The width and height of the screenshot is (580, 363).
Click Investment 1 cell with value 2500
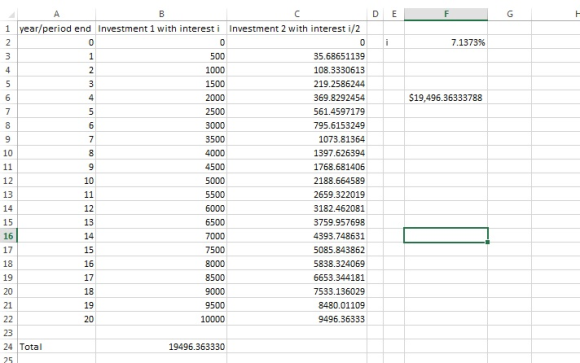pos(161,111)
